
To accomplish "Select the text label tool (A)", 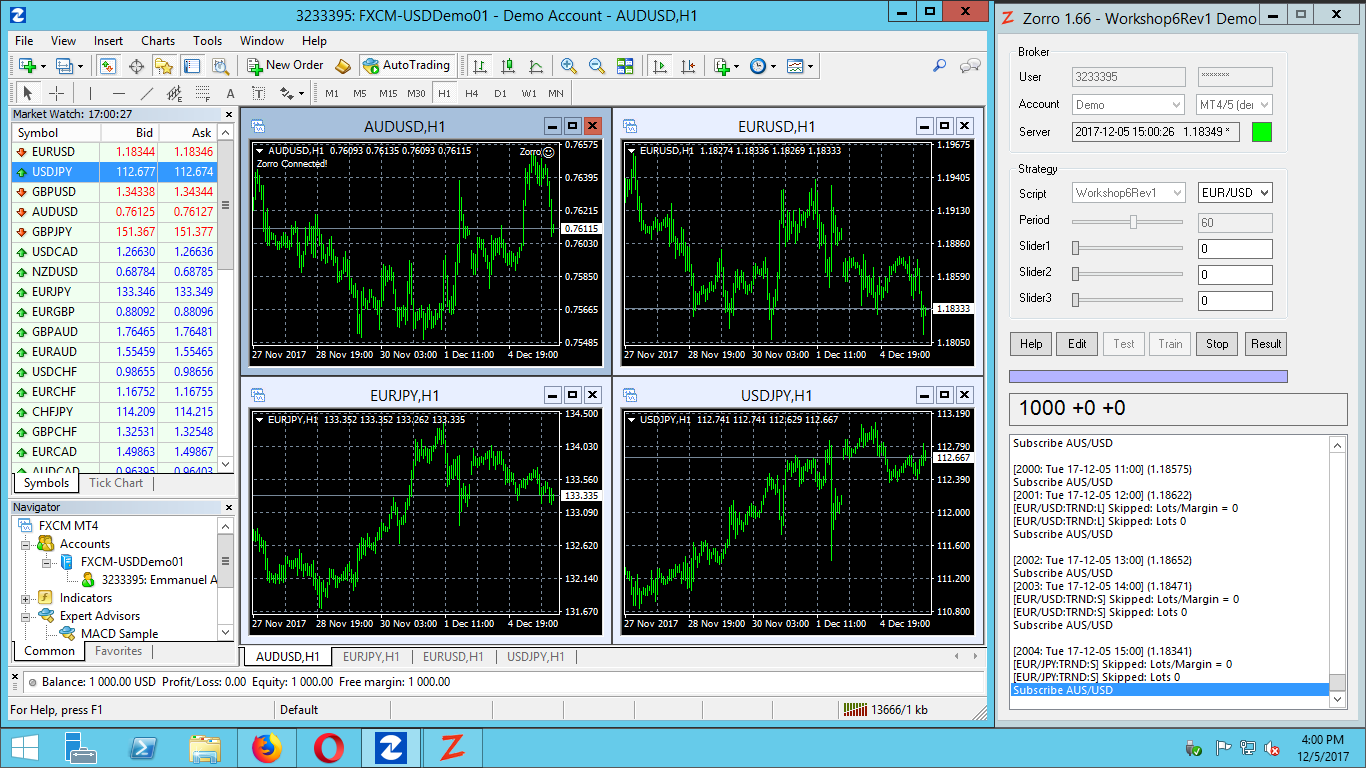I will [230, 93].
